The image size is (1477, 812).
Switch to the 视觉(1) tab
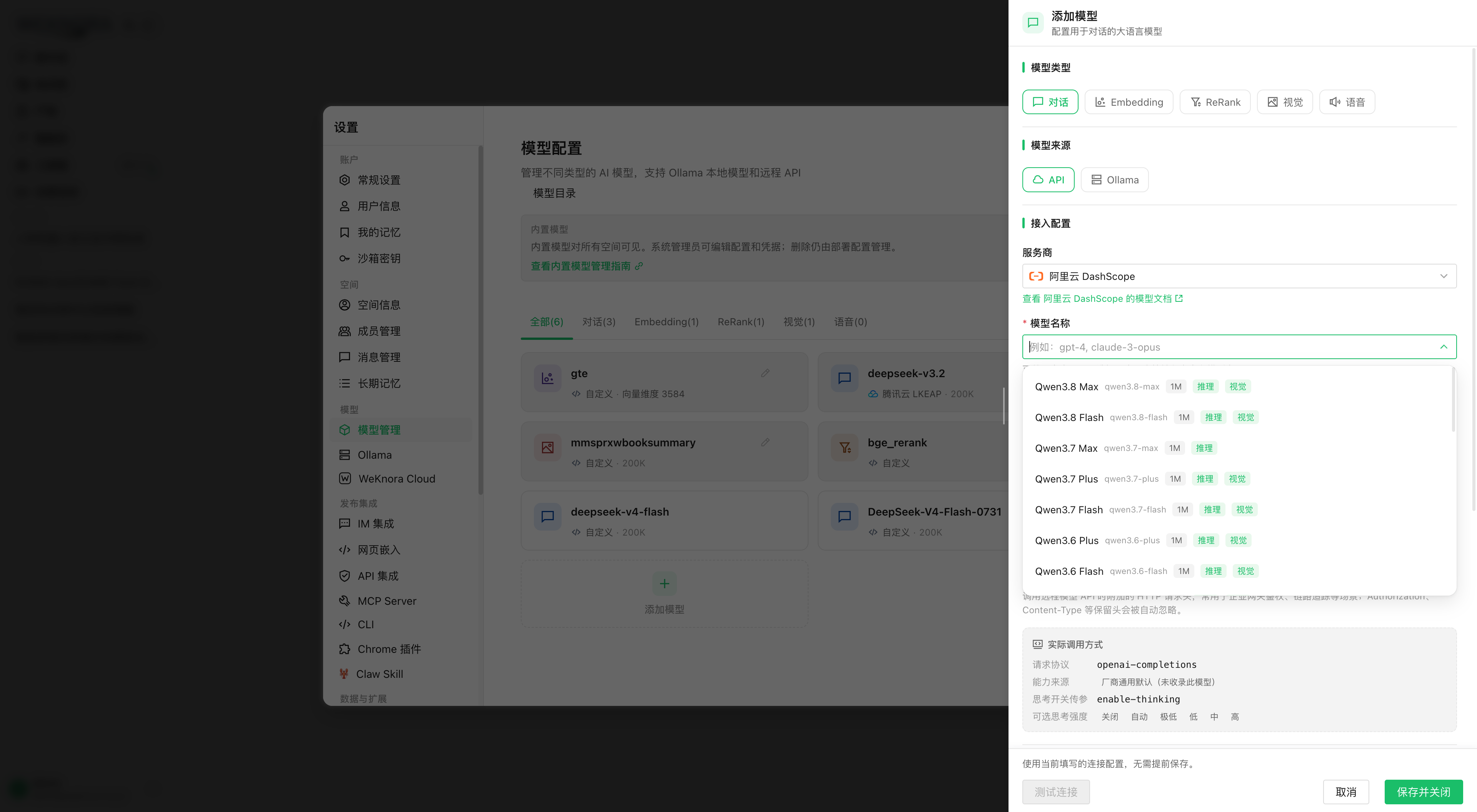pyautogui.click(x=799, y=322)
